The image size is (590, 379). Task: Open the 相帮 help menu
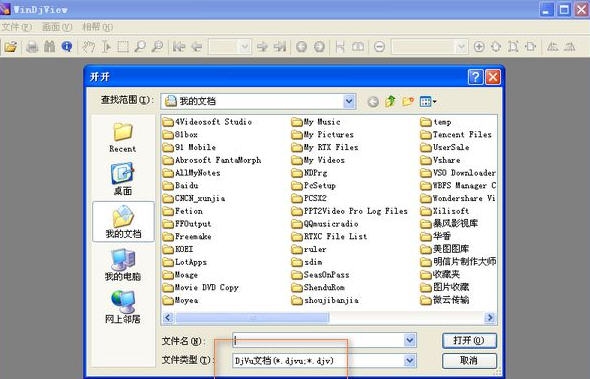coord(98,27)
